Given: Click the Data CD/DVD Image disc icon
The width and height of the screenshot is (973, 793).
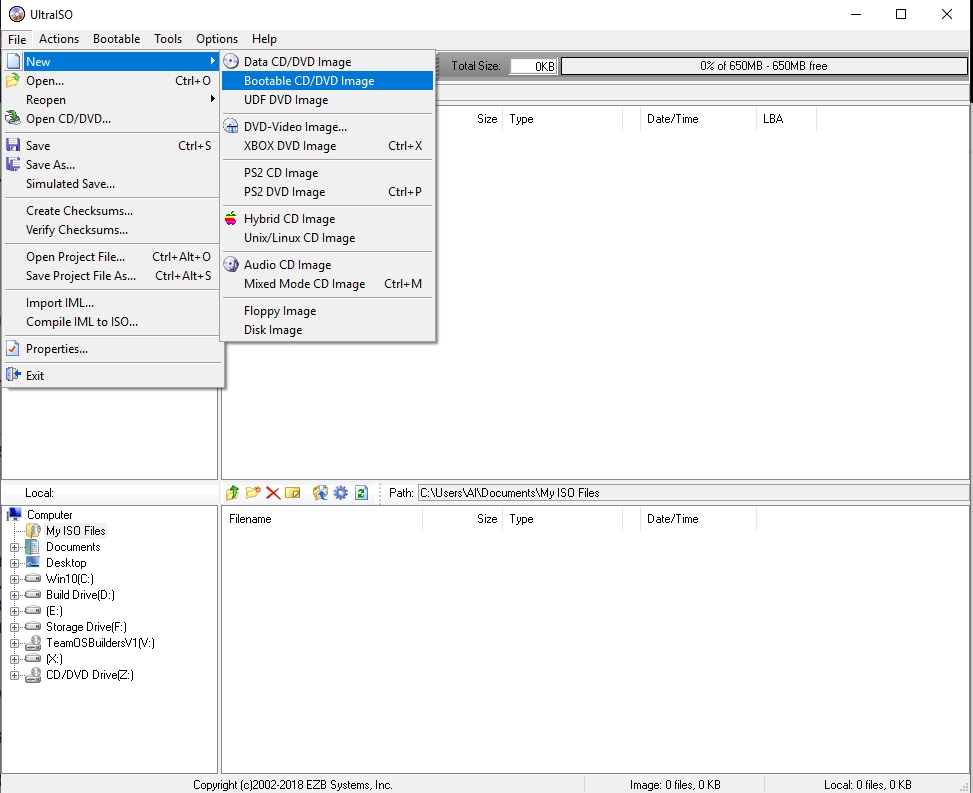Looking at the screenshot, I should pos(231,61).
